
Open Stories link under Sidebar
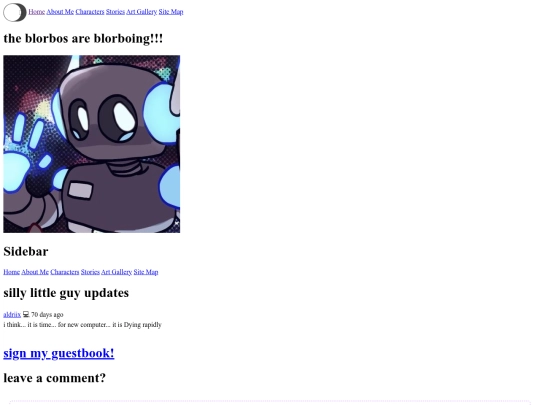90,272
